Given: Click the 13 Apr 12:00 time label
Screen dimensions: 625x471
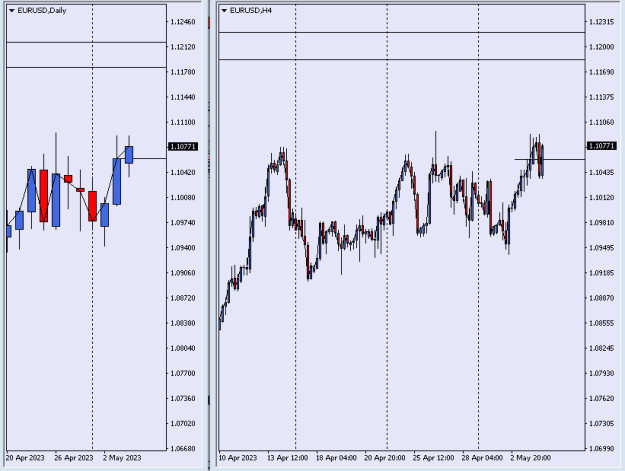Looking at the screenshot, I should click(x=287, y=458).
